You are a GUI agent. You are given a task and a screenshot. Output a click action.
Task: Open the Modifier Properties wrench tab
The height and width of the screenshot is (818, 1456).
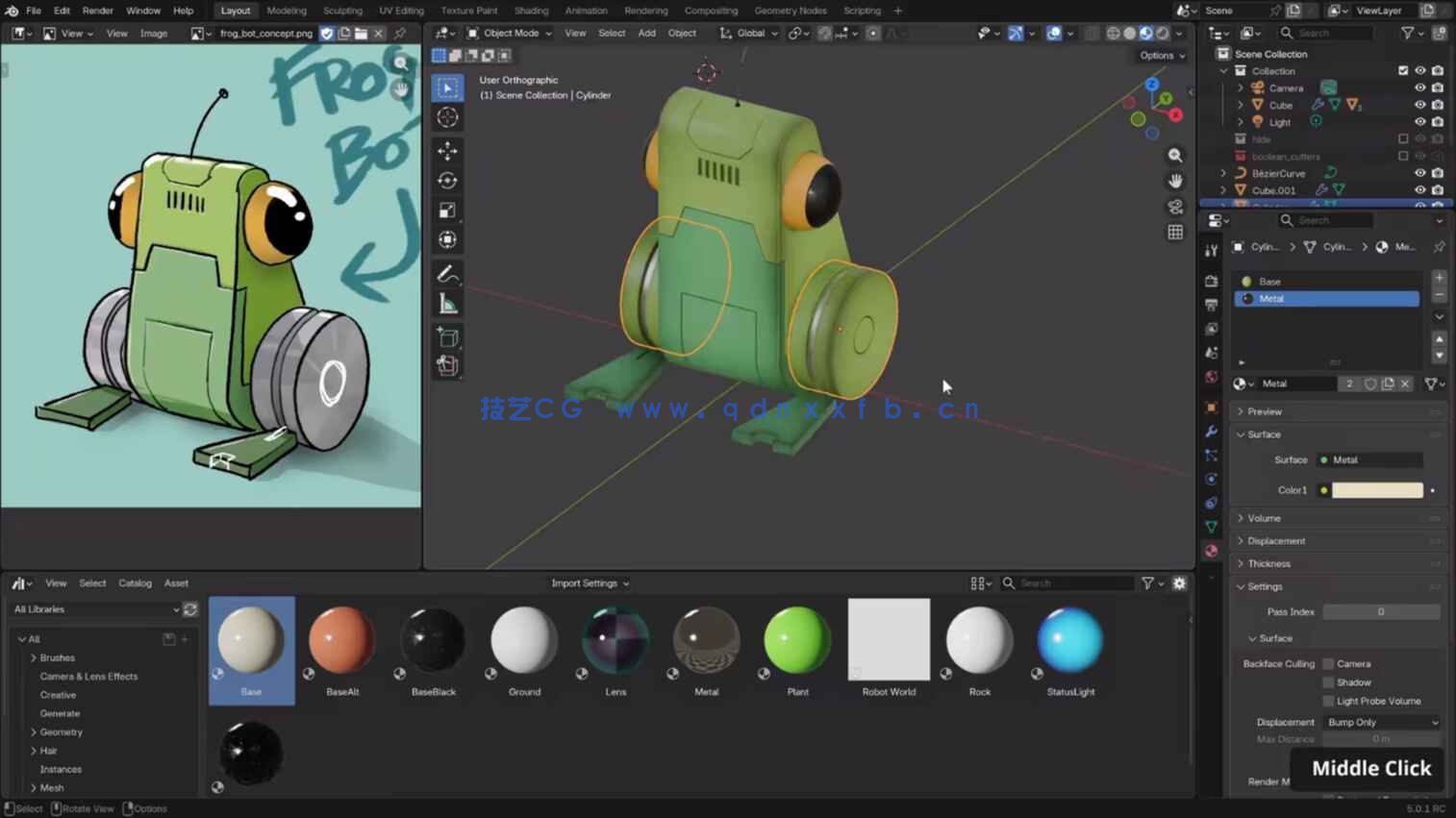pyautogui.click(x=1211, y=431)
